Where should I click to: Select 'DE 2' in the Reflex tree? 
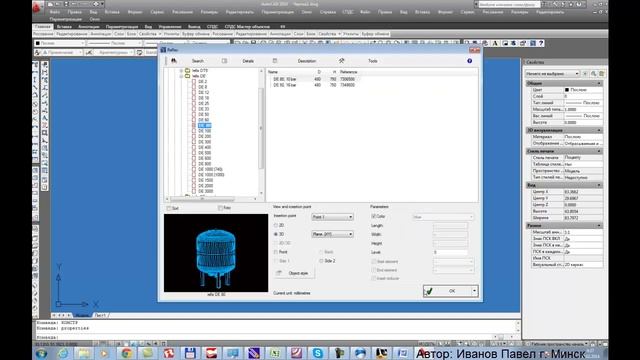pyautogui.click(x=202, y=82)
